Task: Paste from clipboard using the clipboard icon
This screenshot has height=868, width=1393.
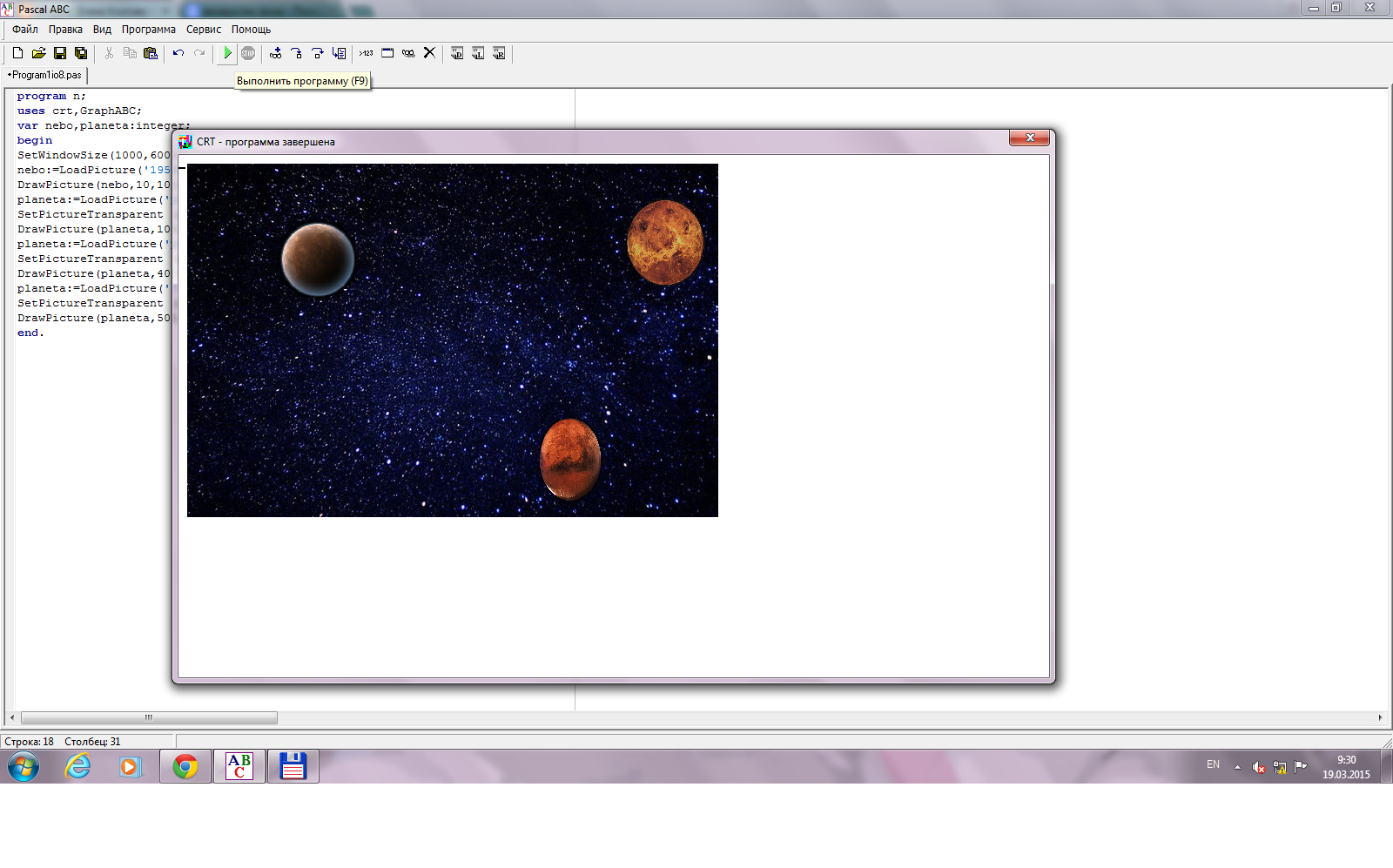Action: (151, 53)
